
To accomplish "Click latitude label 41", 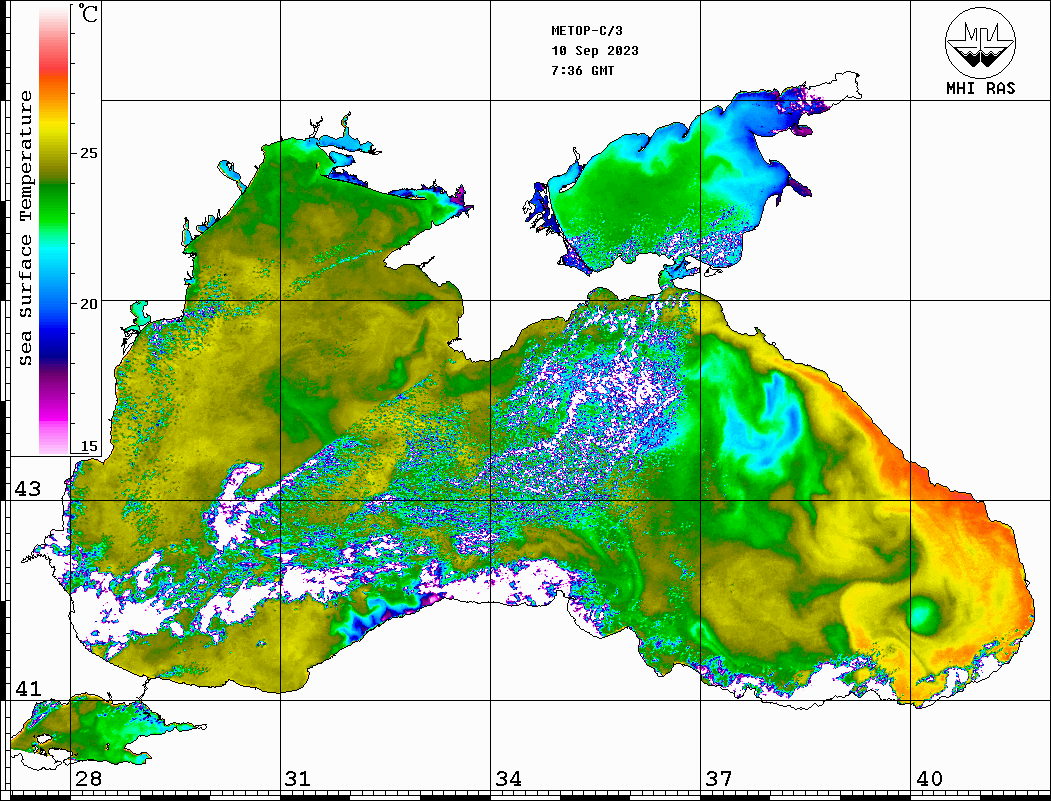I will (x=27, y=688).
